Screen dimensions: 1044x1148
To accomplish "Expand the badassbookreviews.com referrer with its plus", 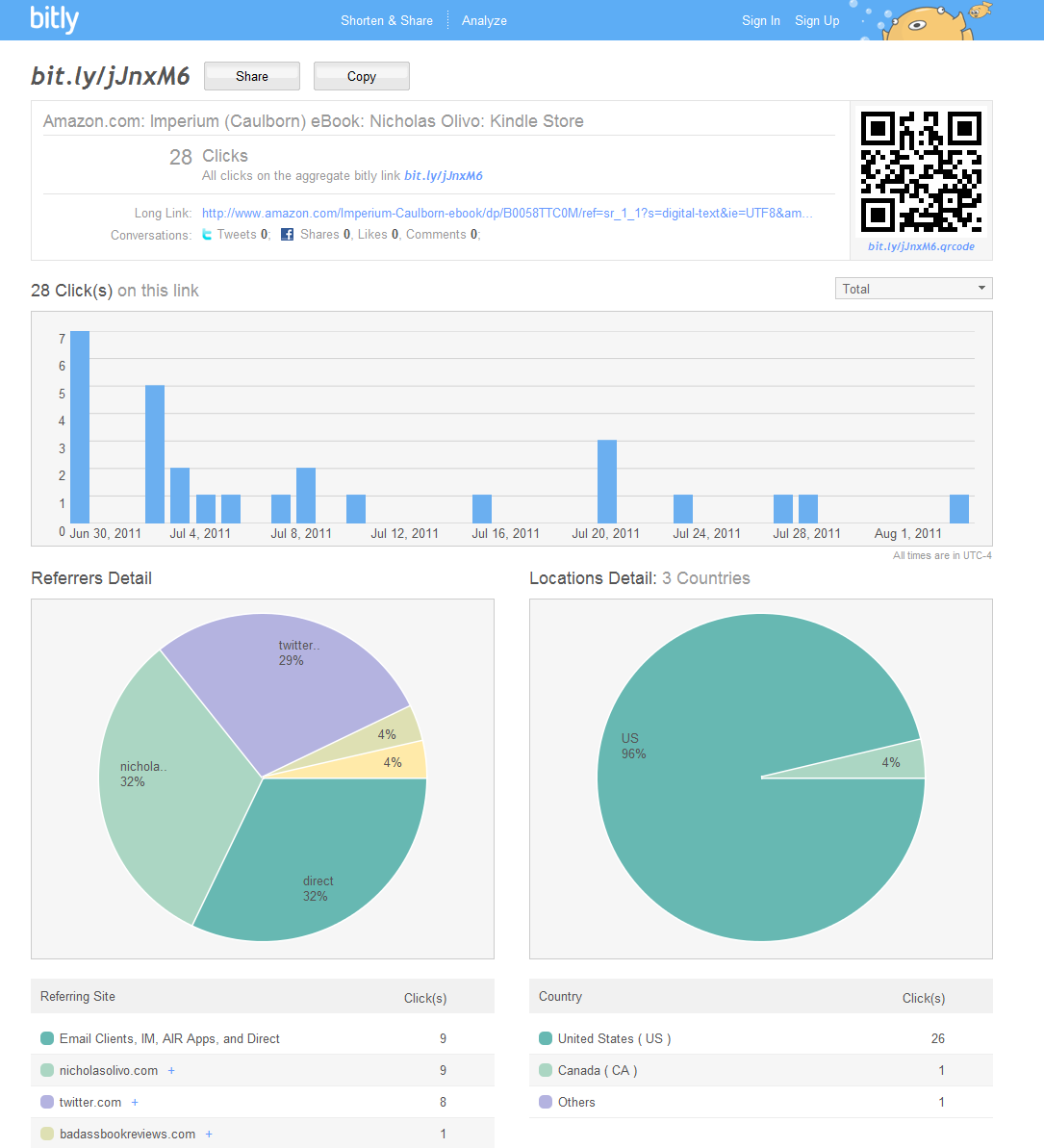I will click(209, 1134).
